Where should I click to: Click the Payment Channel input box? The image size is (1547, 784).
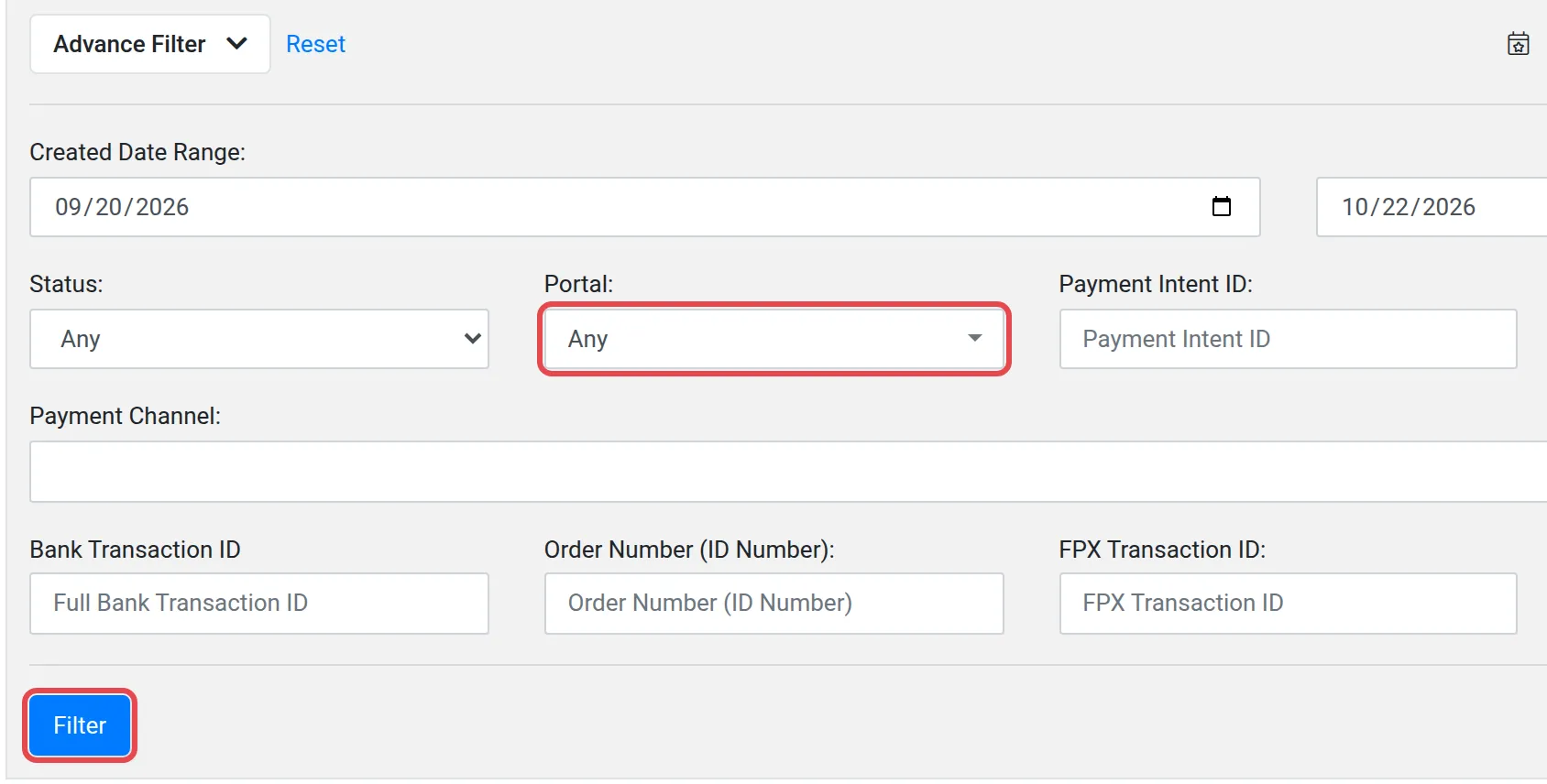coord(788,472)
